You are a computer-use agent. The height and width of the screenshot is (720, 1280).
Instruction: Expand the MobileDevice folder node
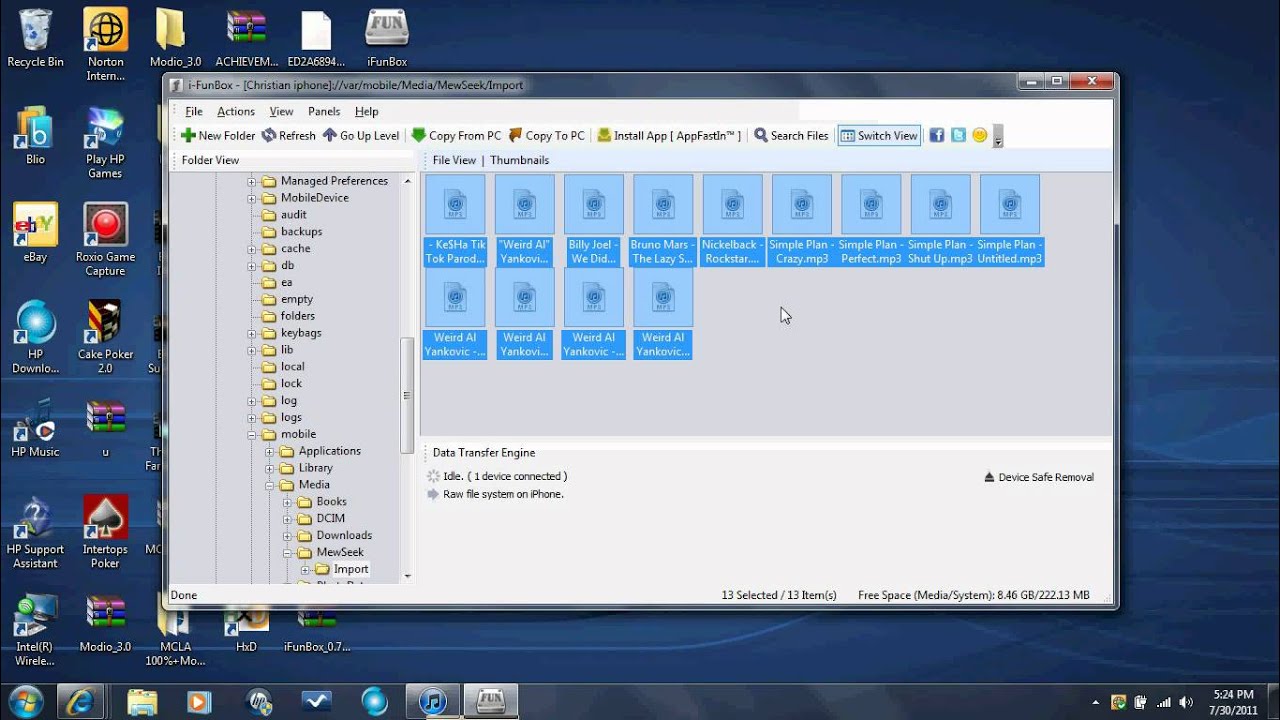[x=252, y=198]
